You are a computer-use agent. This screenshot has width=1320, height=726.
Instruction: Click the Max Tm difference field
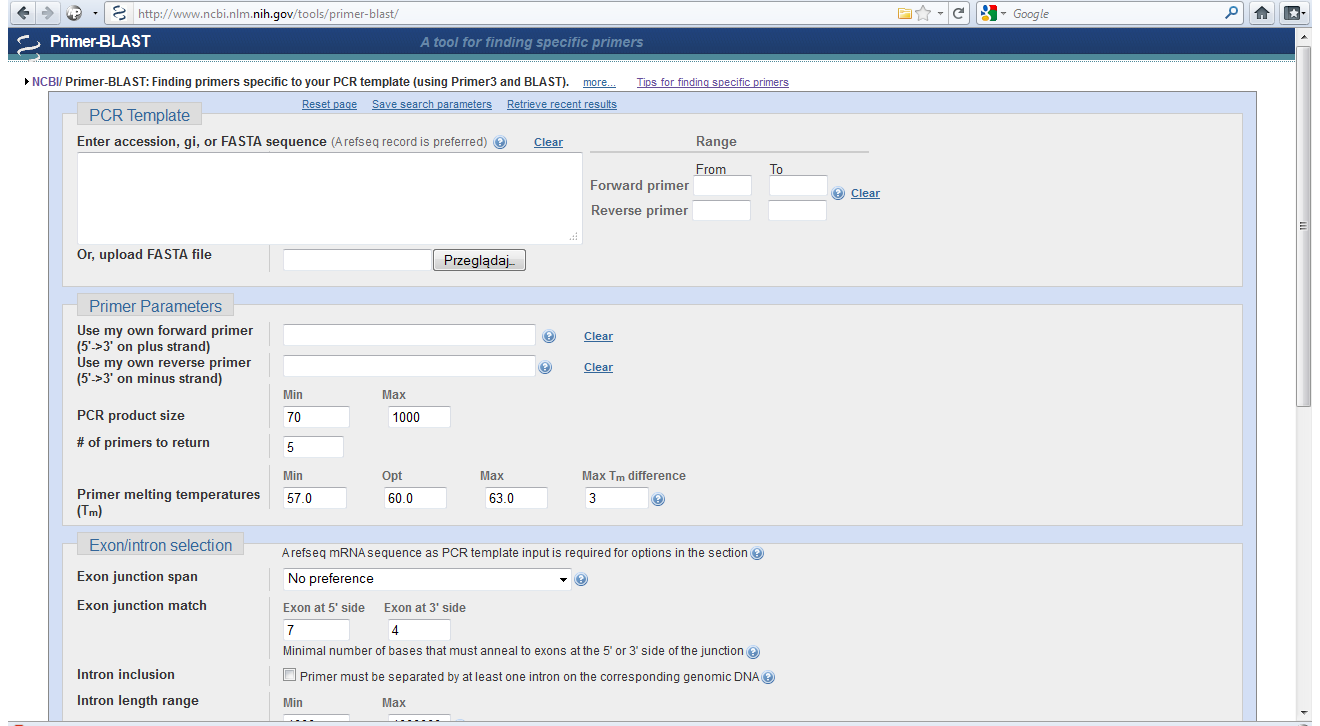pyautogui.click(x=616, y=498)
